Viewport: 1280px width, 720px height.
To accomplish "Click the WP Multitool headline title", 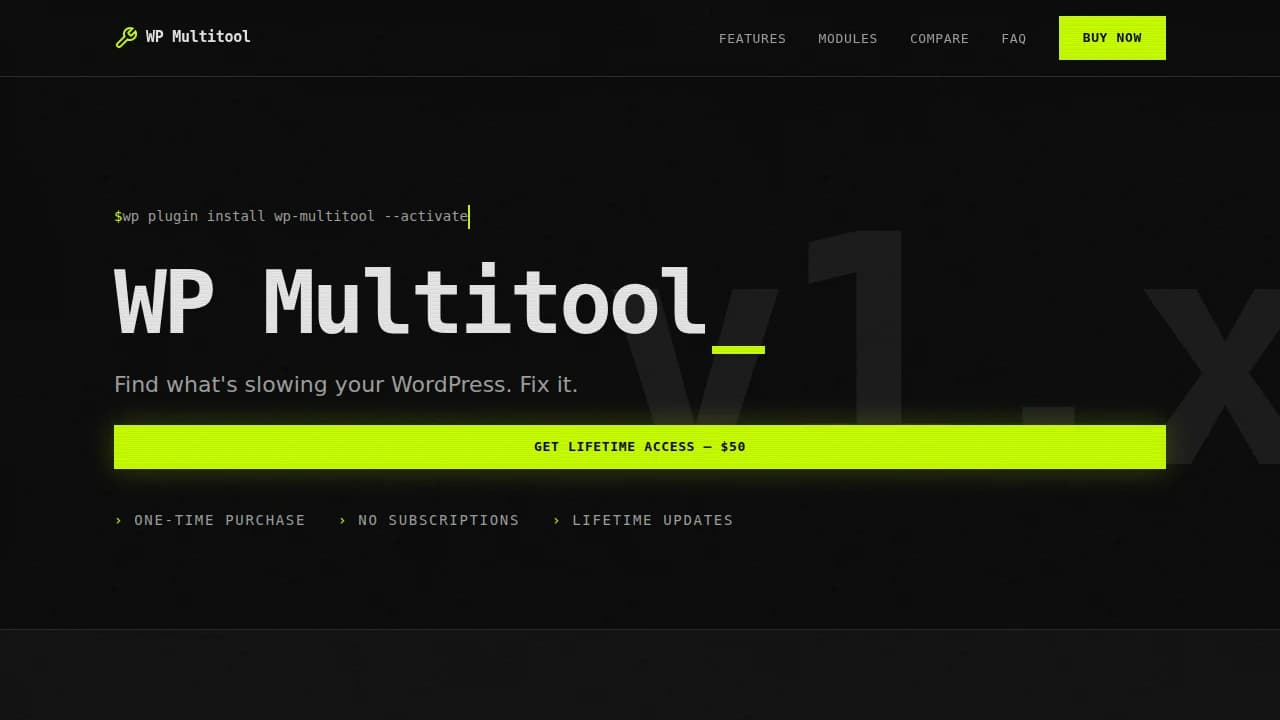I will [410, 300].
